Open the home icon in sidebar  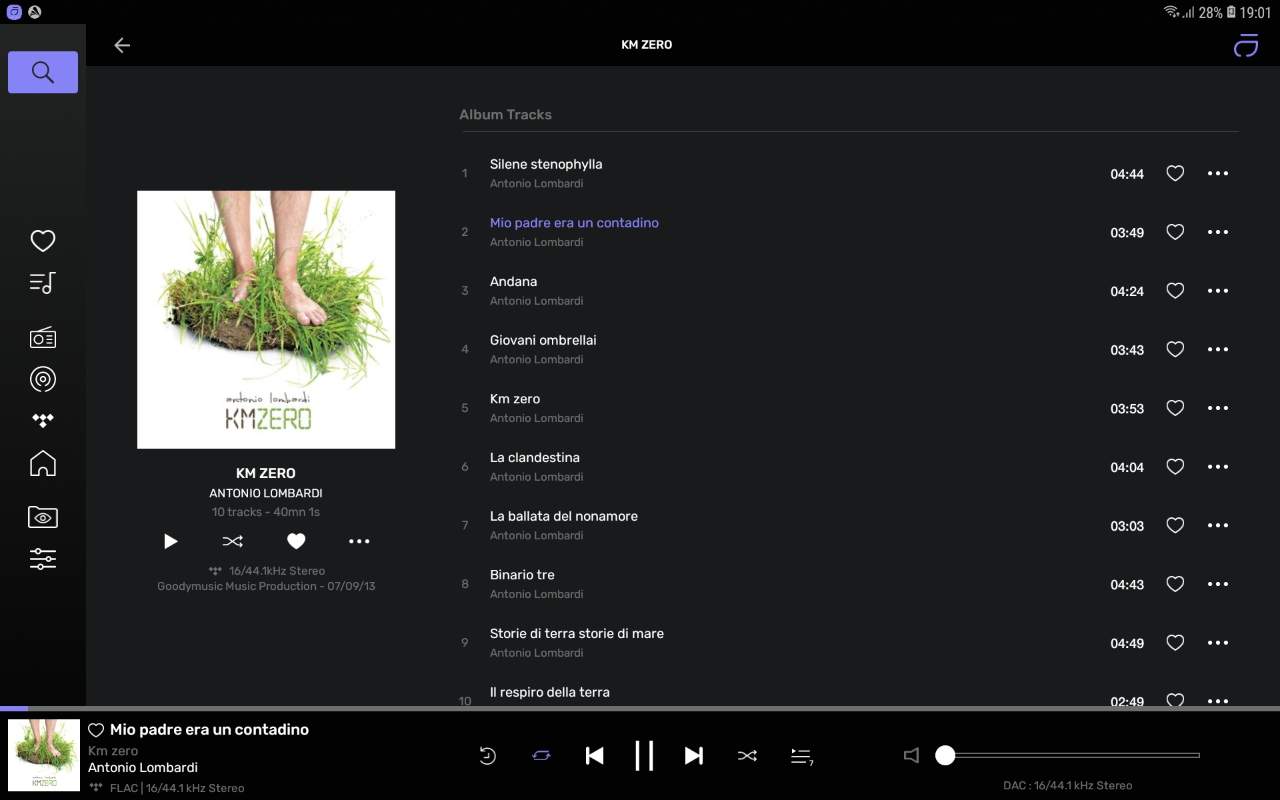point(42,463)
